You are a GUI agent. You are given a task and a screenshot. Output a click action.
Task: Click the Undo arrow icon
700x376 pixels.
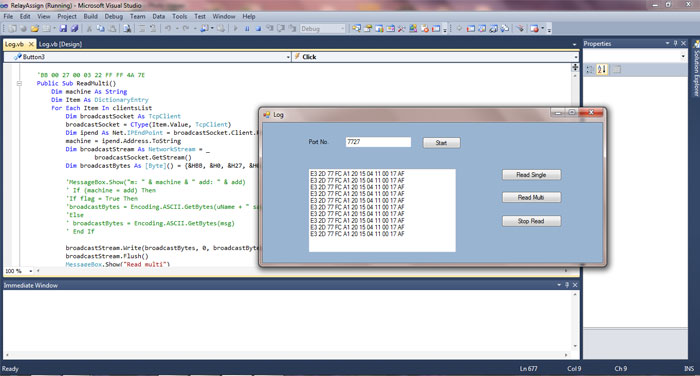point(168,29)
